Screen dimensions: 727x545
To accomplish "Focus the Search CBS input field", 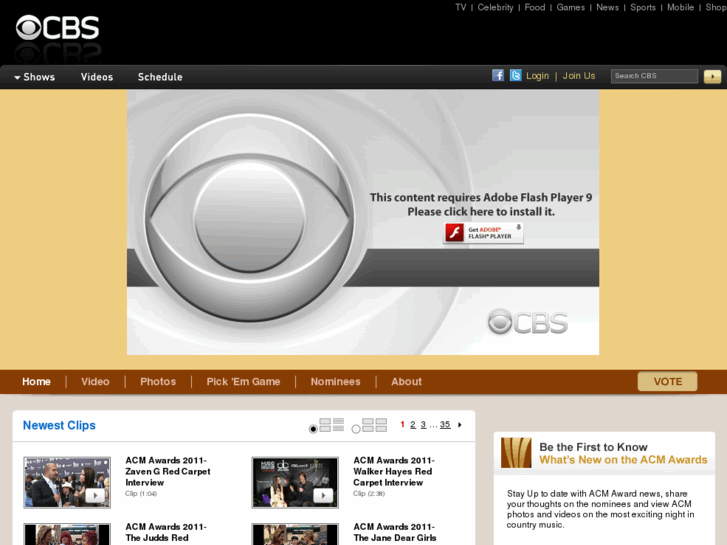I will [x=654, y=76].
